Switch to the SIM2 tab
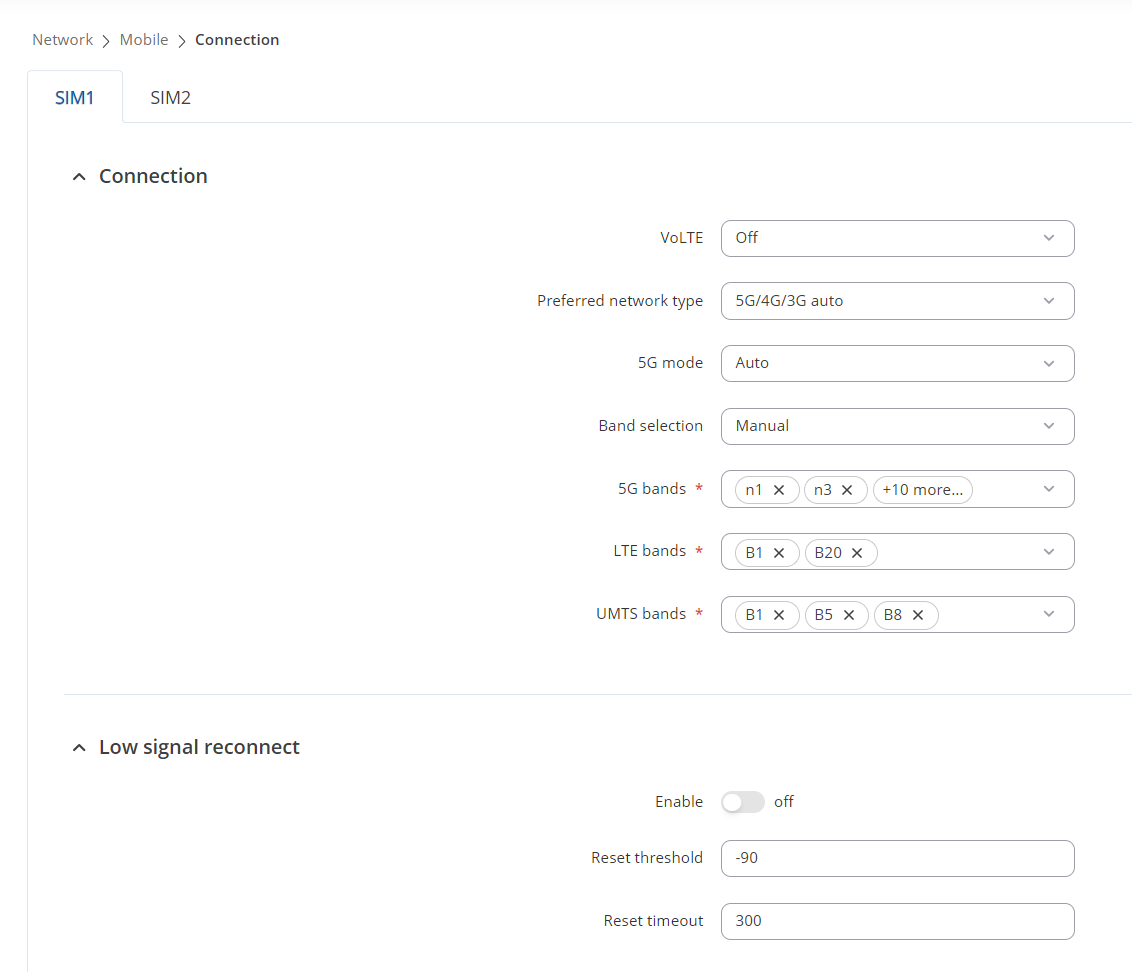Viewport: 1132px width, 972px height. click(x=170, y=98)
